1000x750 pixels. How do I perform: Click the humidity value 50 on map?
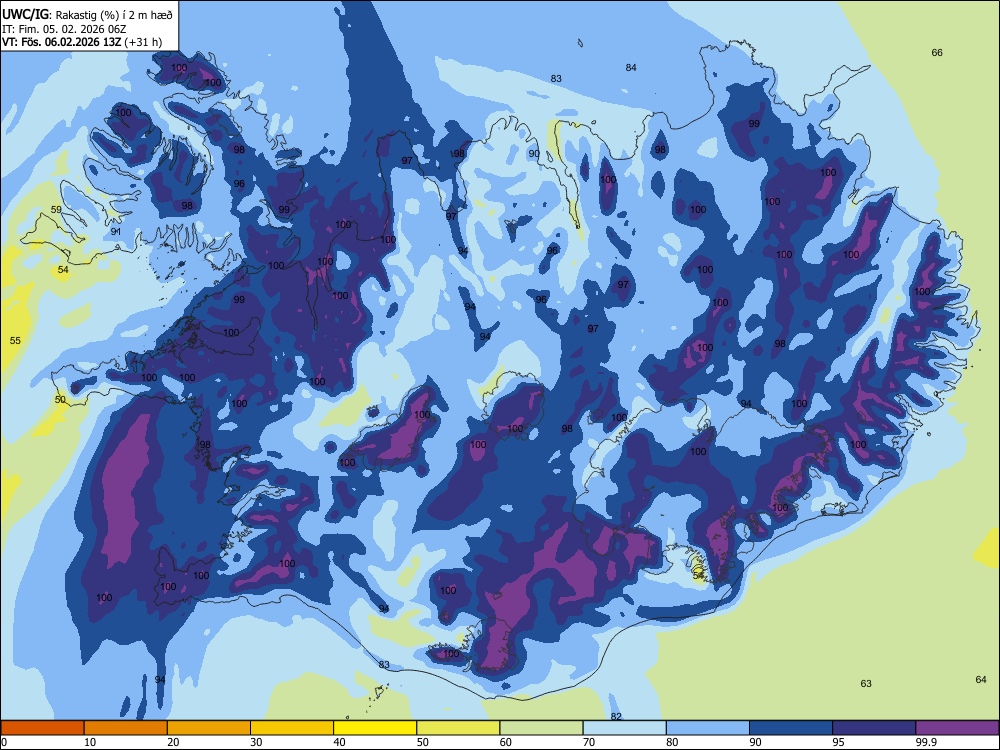tap(60, 399)
